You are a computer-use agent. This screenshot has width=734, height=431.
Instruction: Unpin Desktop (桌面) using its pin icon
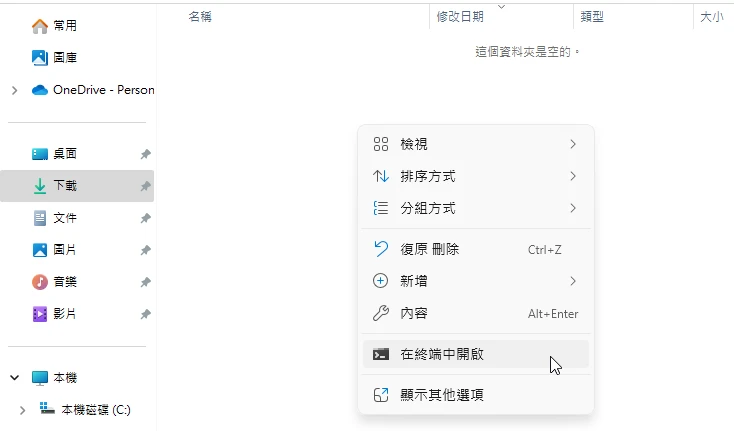tap(145, 154)
